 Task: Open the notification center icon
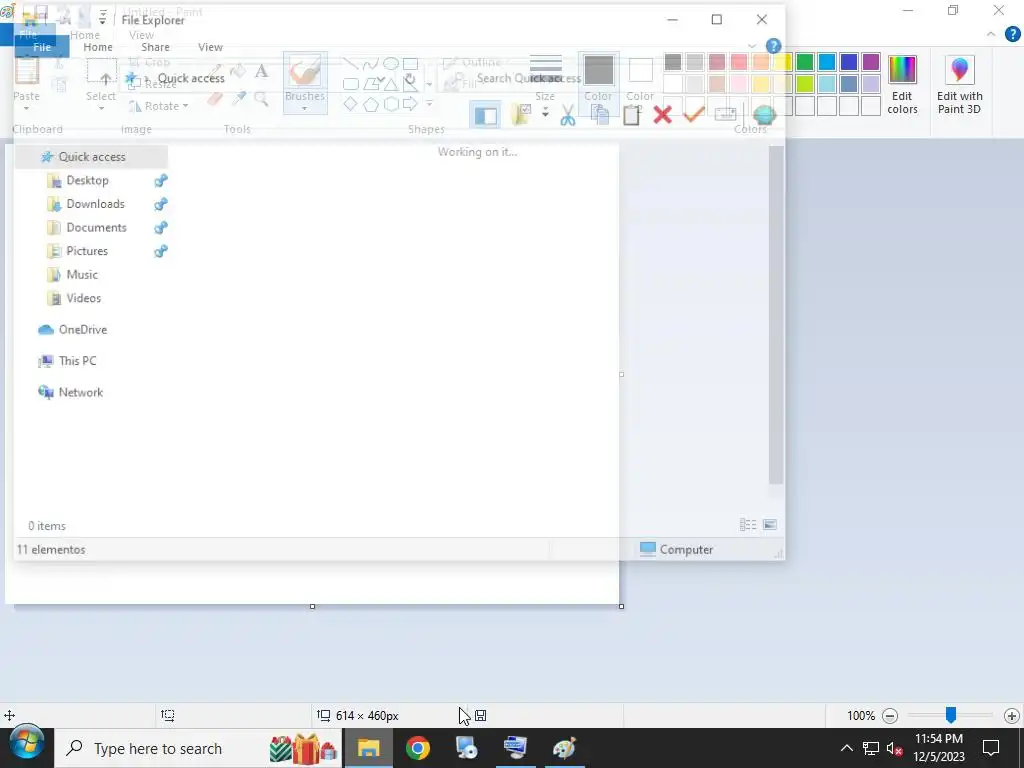click(991, 748)
